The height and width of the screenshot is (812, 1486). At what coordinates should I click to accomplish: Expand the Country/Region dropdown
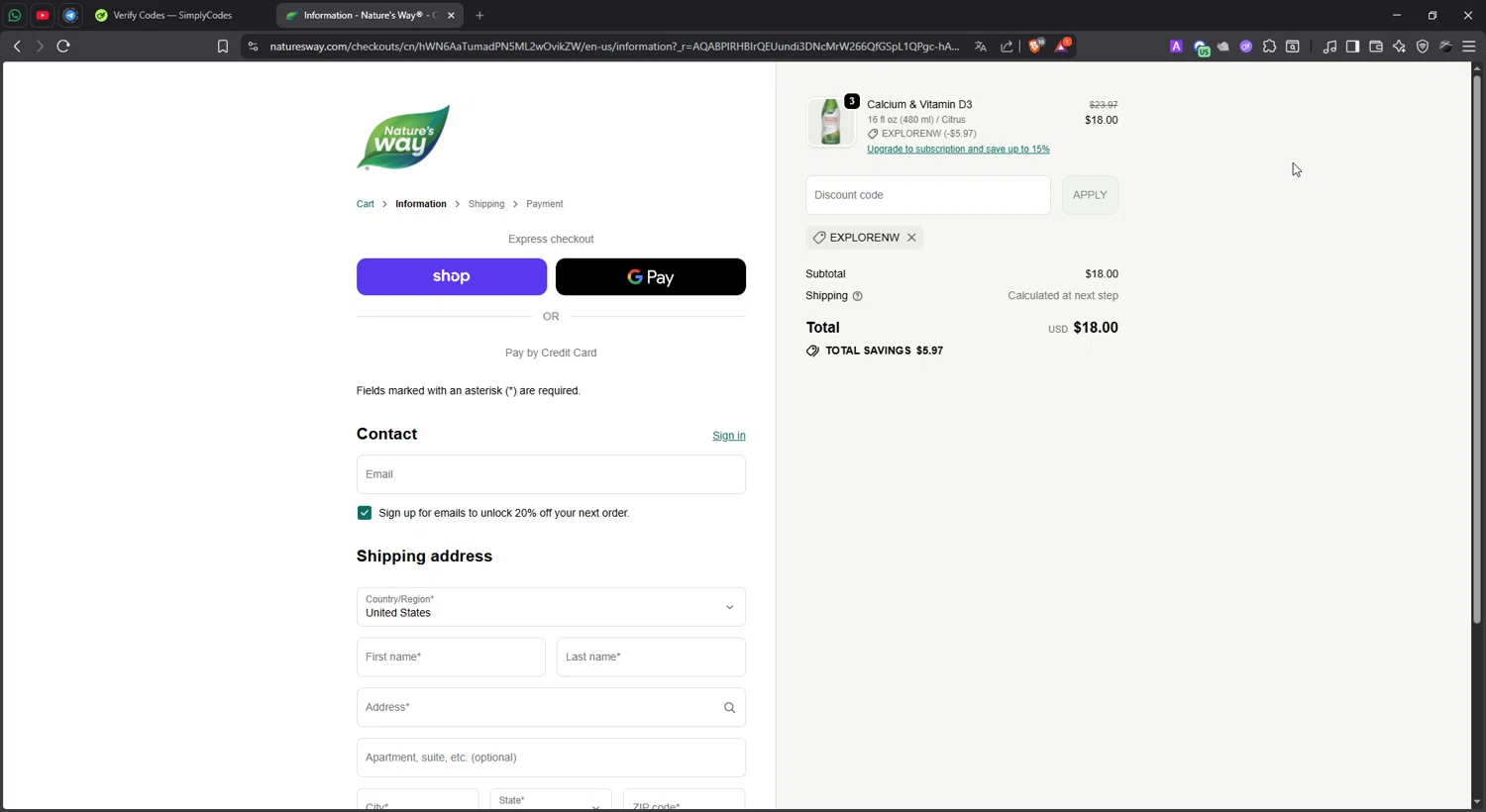coord(551,607)
